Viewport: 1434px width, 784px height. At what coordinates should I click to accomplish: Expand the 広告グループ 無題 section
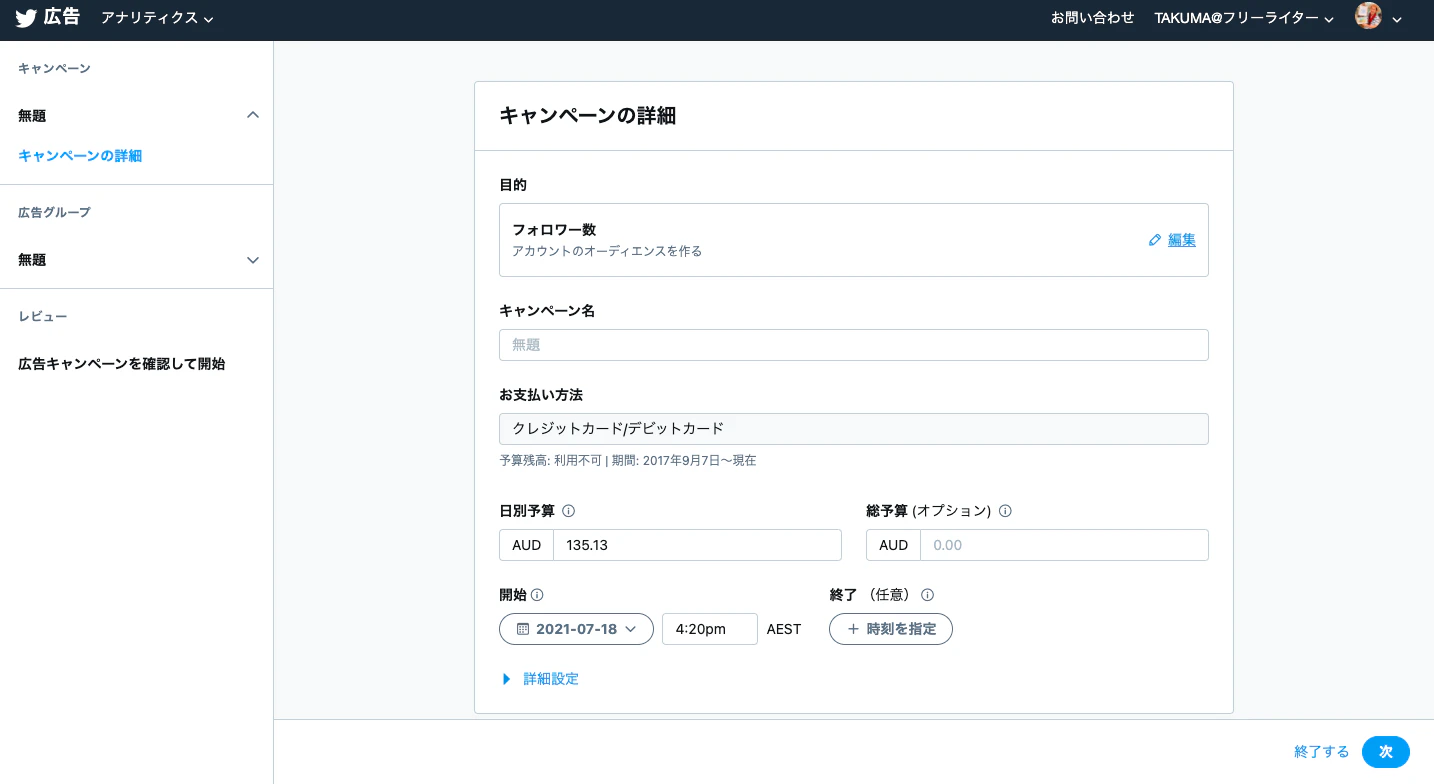pyautogui.click(x=253, y=260)
